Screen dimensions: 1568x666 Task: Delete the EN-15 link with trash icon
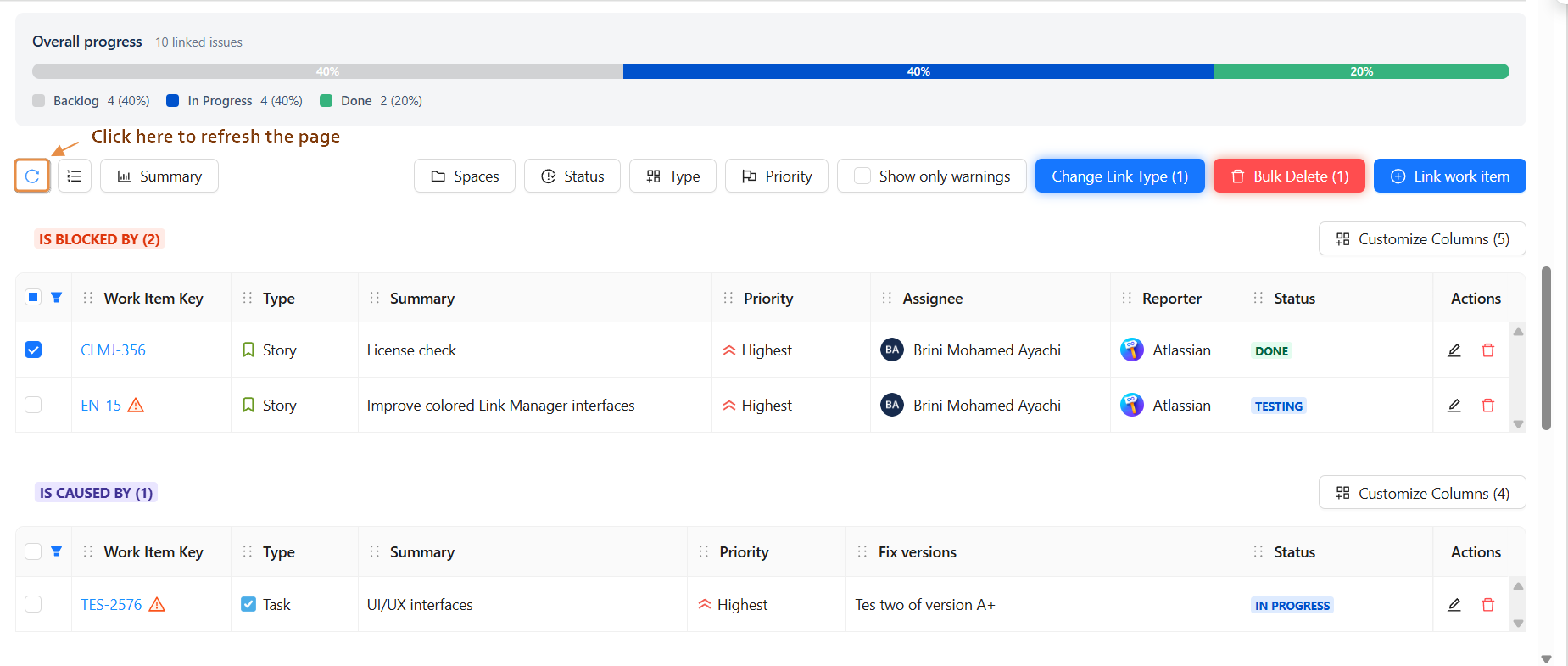1487,406
